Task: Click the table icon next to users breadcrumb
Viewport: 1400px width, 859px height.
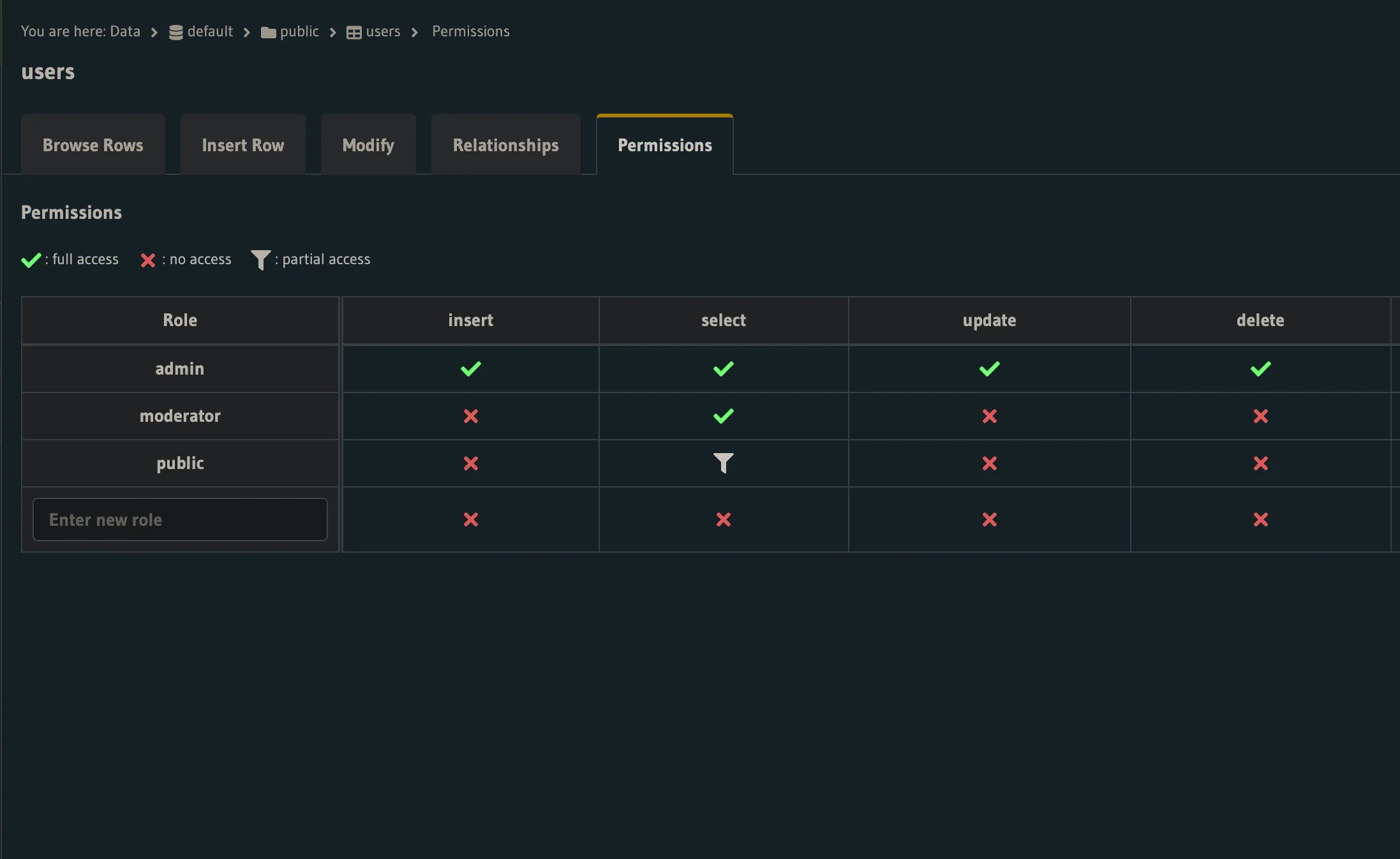Action: pyautogui.click(x=354, y=31)
